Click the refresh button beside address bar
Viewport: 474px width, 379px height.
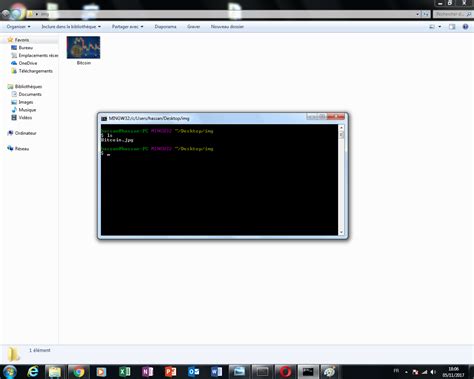pyautogui.click(x=426, y=14)
